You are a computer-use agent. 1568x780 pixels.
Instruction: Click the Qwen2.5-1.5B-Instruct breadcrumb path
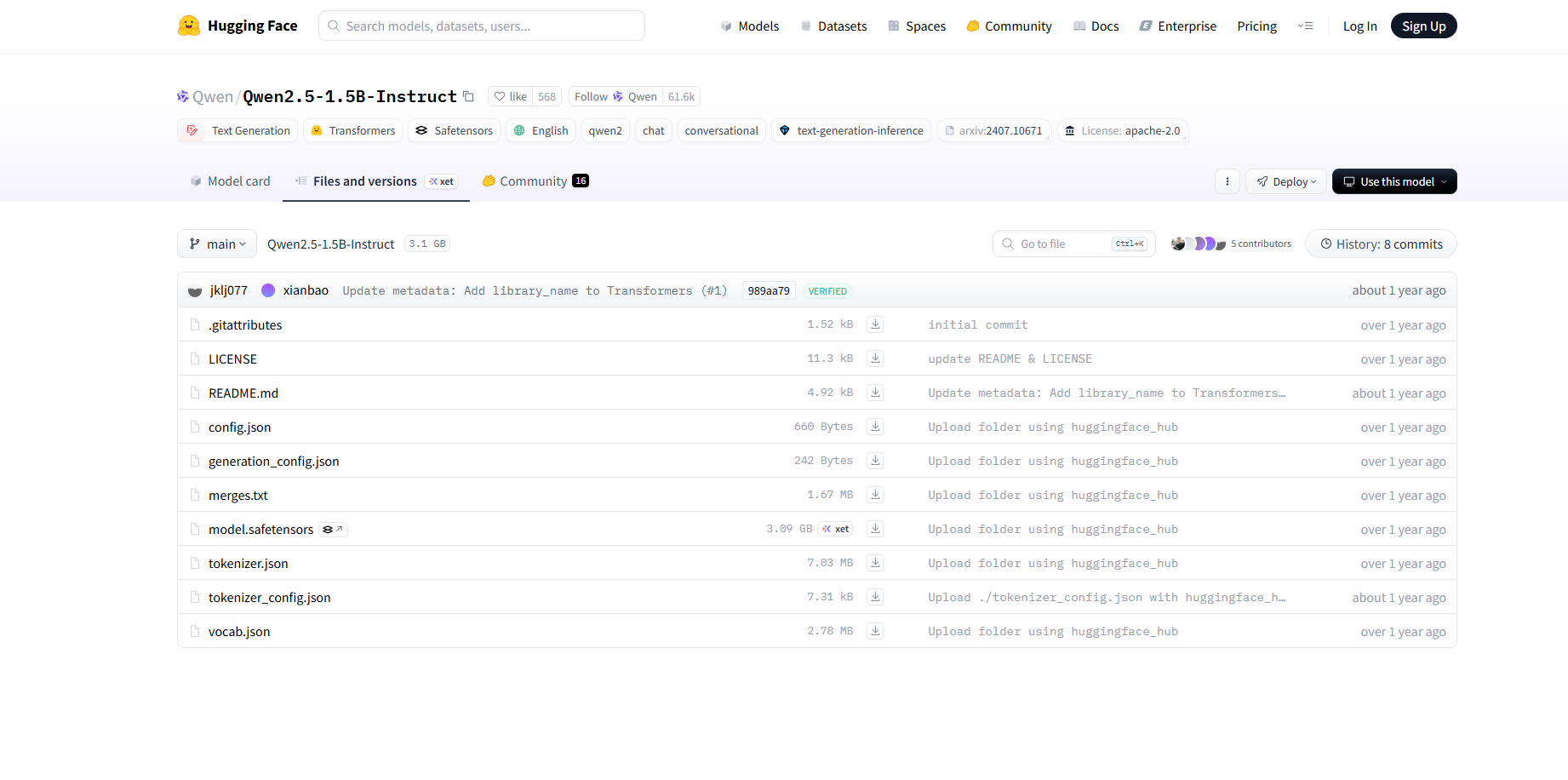pyautogui.click(x=330, y=244)
